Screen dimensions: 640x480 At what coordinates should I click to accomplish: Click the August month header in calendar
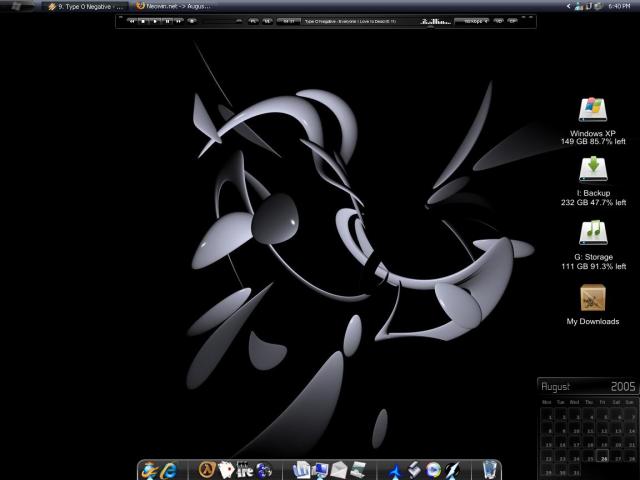(556, 387)
